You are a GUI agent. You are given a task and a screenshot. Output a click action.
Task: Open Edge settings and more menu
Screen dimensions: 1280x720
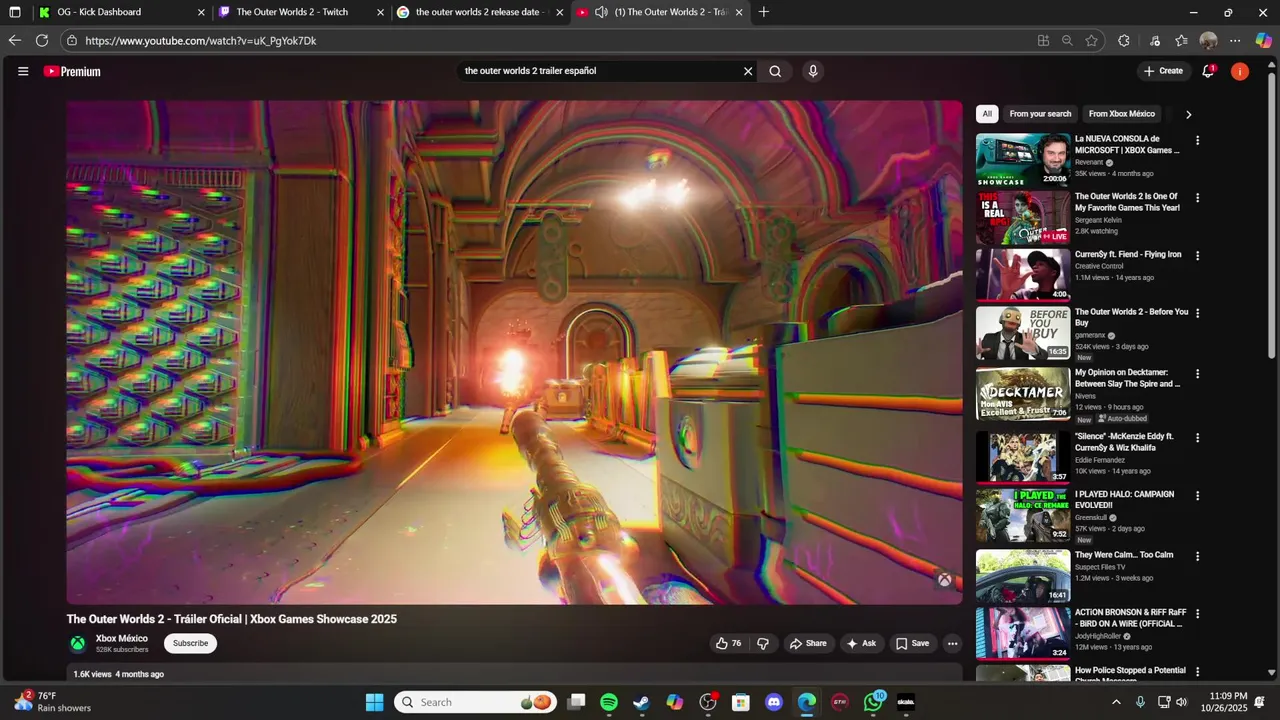(1235, 41)
